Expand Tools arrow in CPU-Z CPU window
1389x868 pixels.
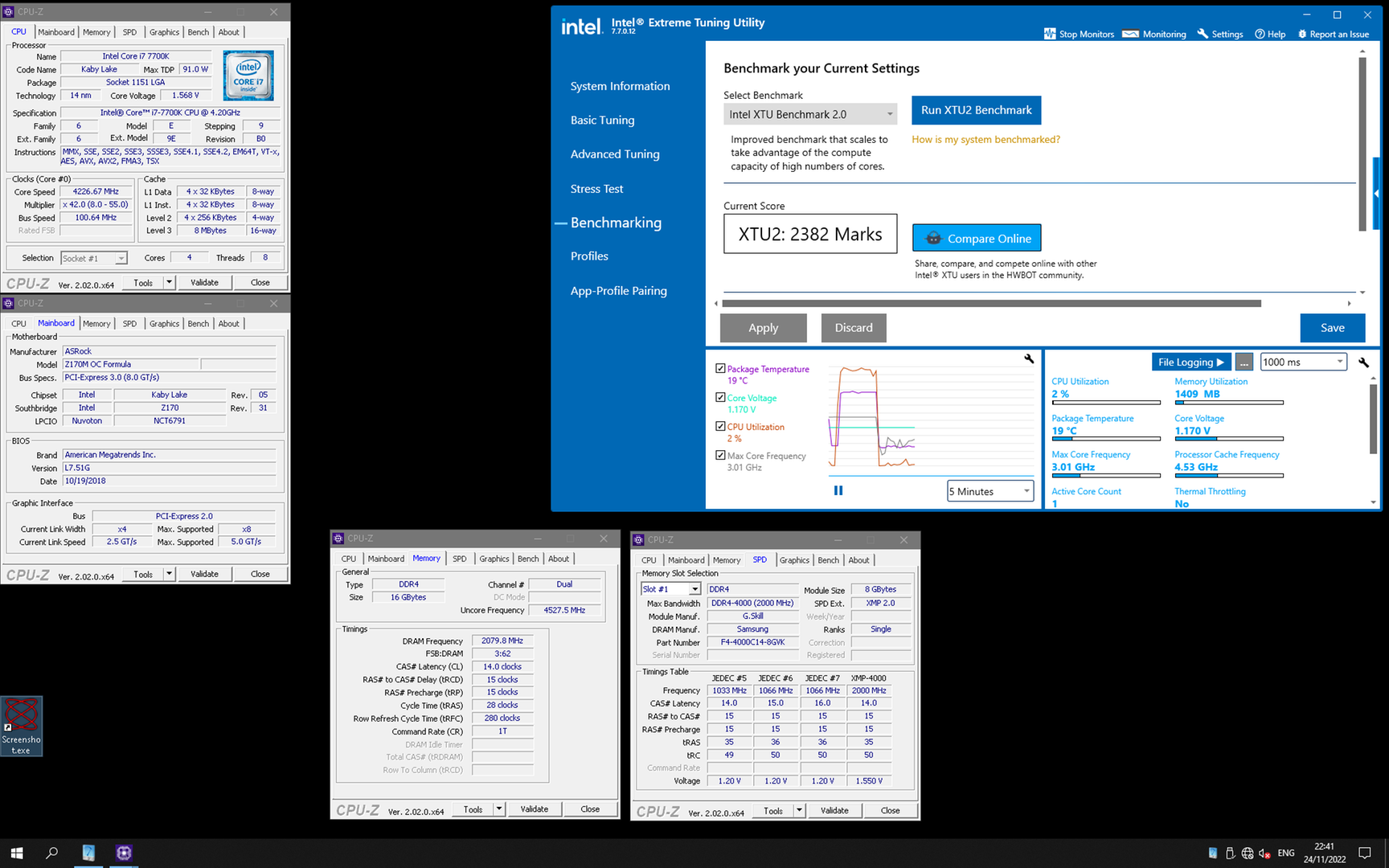coord(169,282)
